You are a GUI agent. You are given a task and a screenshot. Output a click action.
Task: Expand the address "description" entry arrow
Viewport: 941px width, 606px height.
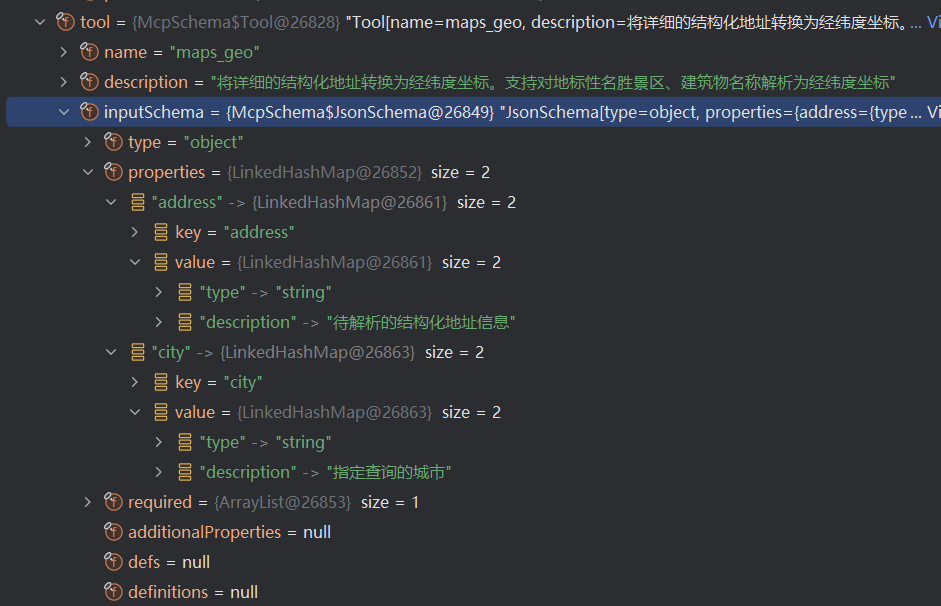[x=158, y=322]
